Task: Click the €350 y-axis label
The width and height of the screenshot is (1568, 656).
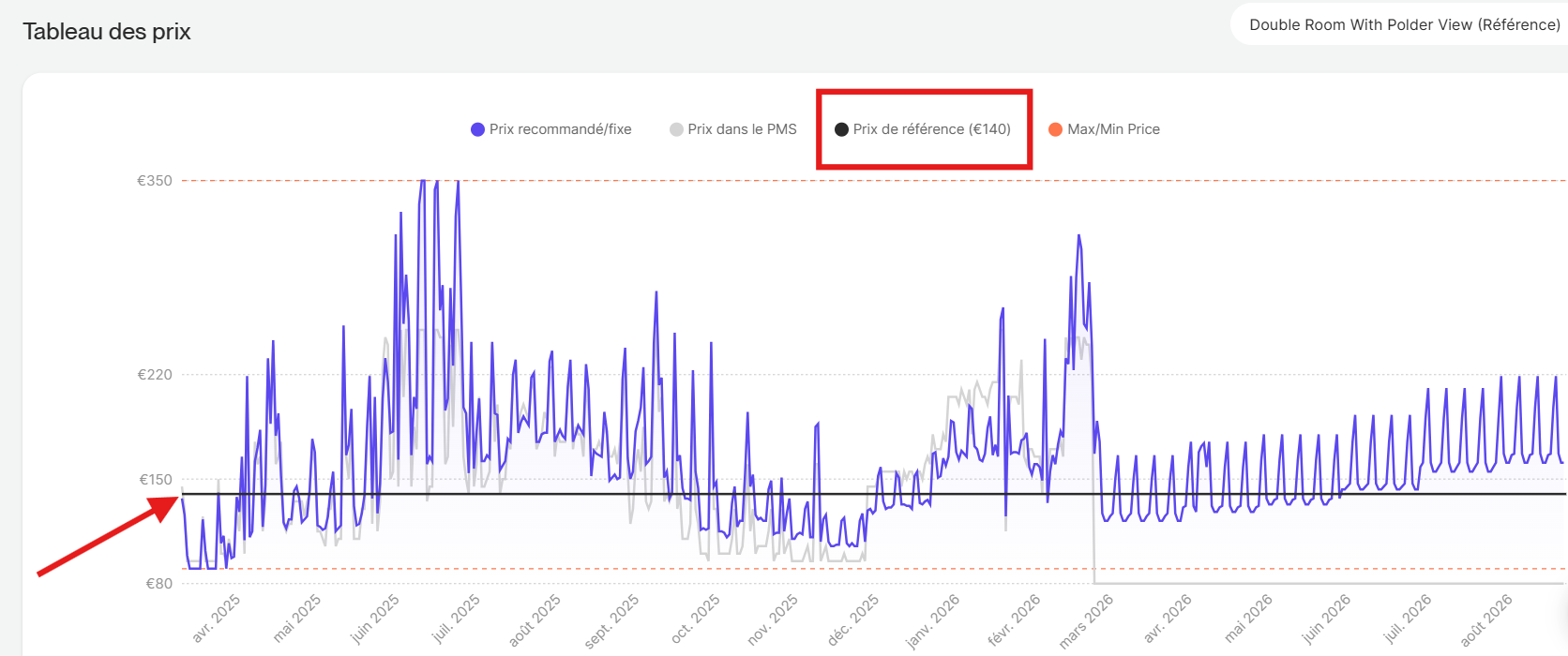Action: (x=155, y=181)
